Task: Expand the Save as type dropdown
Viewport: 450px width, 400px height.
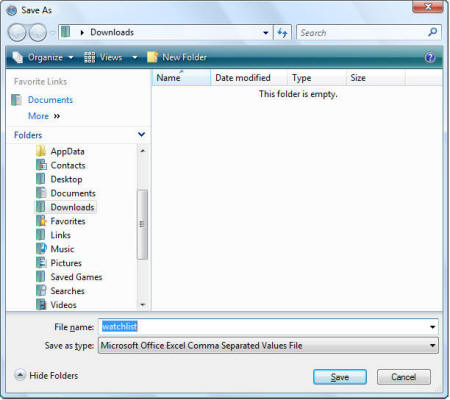Action: tap(432, 345)
